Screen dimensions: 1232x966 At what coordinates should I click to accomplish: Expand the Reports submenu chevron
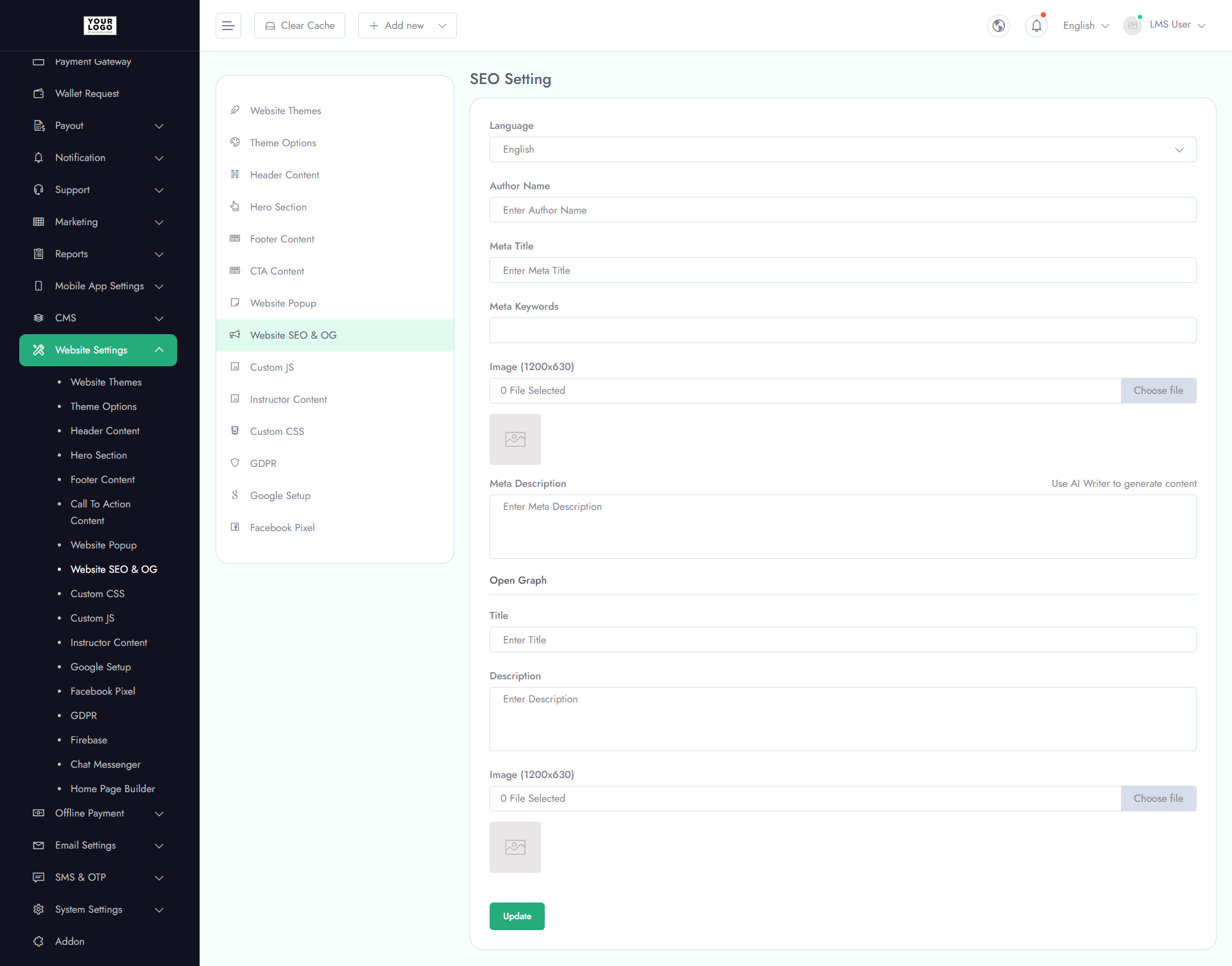[x=159, y=255]
